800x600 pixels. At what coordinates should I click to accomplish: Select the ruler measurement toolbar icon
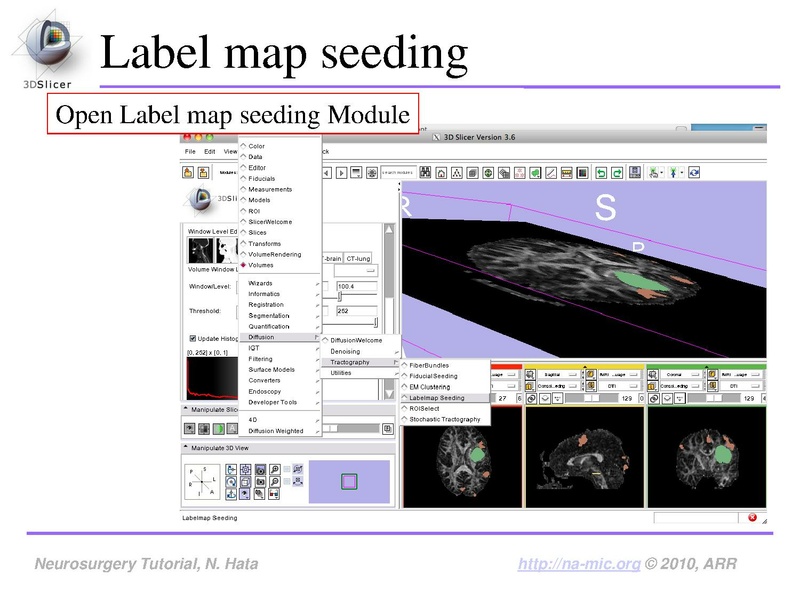pyautogui.click(x=550, y=173)
